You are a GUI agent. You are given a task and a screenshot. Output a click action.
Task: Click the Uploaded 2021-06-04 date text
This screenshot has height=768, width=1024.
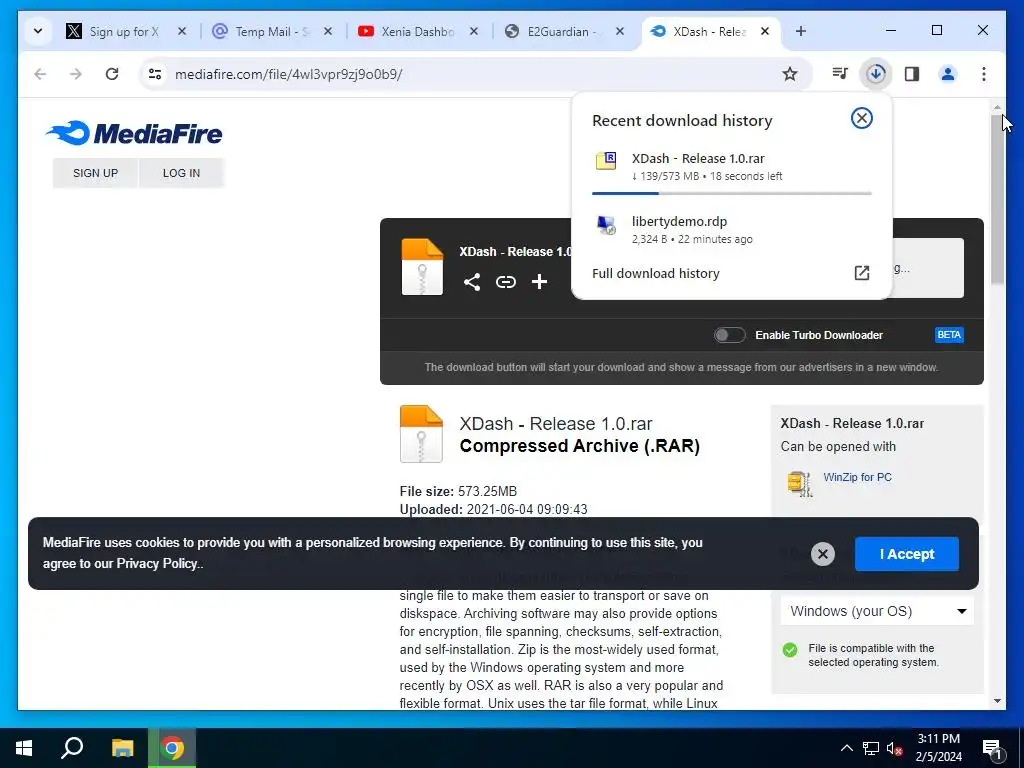(493, 509)
